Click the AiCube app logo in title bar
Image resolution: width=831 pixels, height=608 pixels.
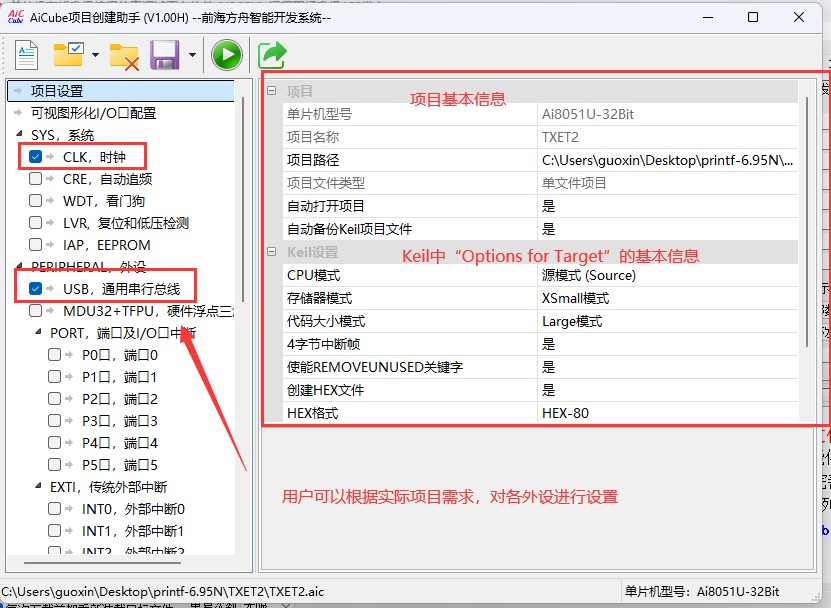[16, 17]
